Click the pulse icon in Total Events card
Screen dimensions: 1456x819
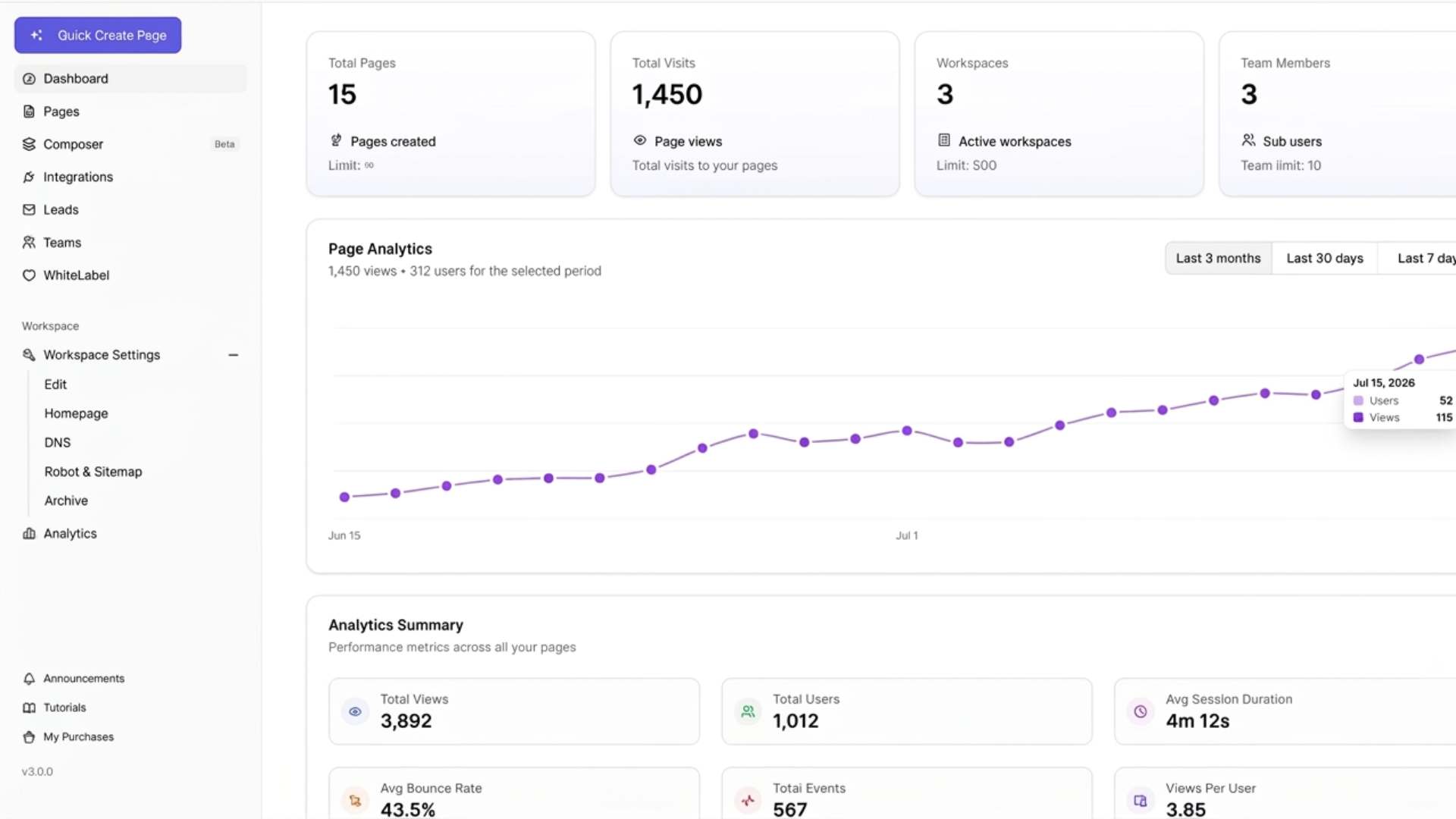click(748, 800)
